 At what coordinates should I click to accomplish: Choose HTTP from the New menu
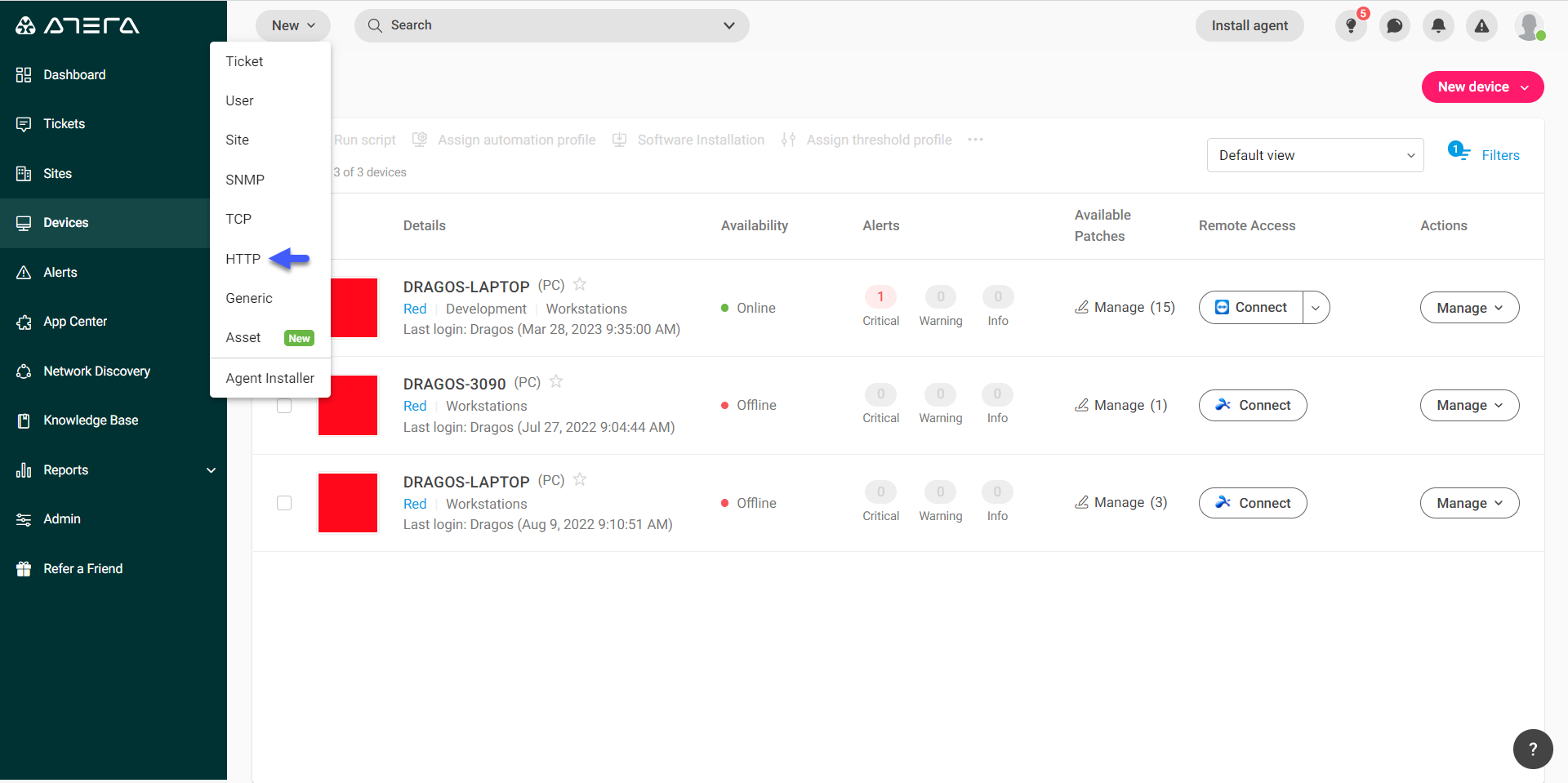270,259
